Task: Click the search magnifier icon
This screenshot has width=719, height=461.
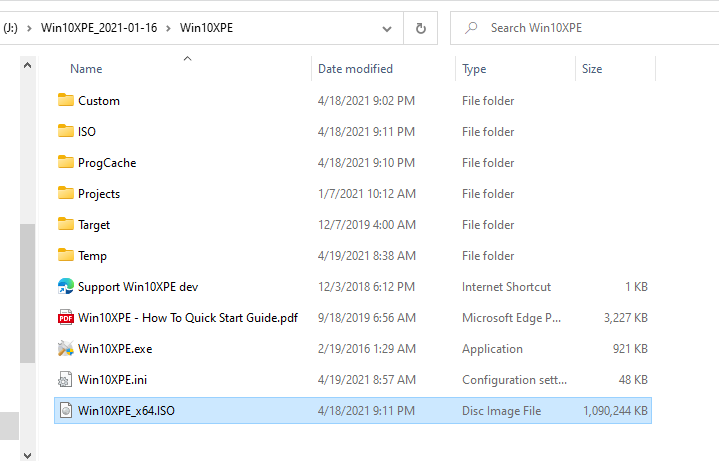Action: click(x=471, y=28)
